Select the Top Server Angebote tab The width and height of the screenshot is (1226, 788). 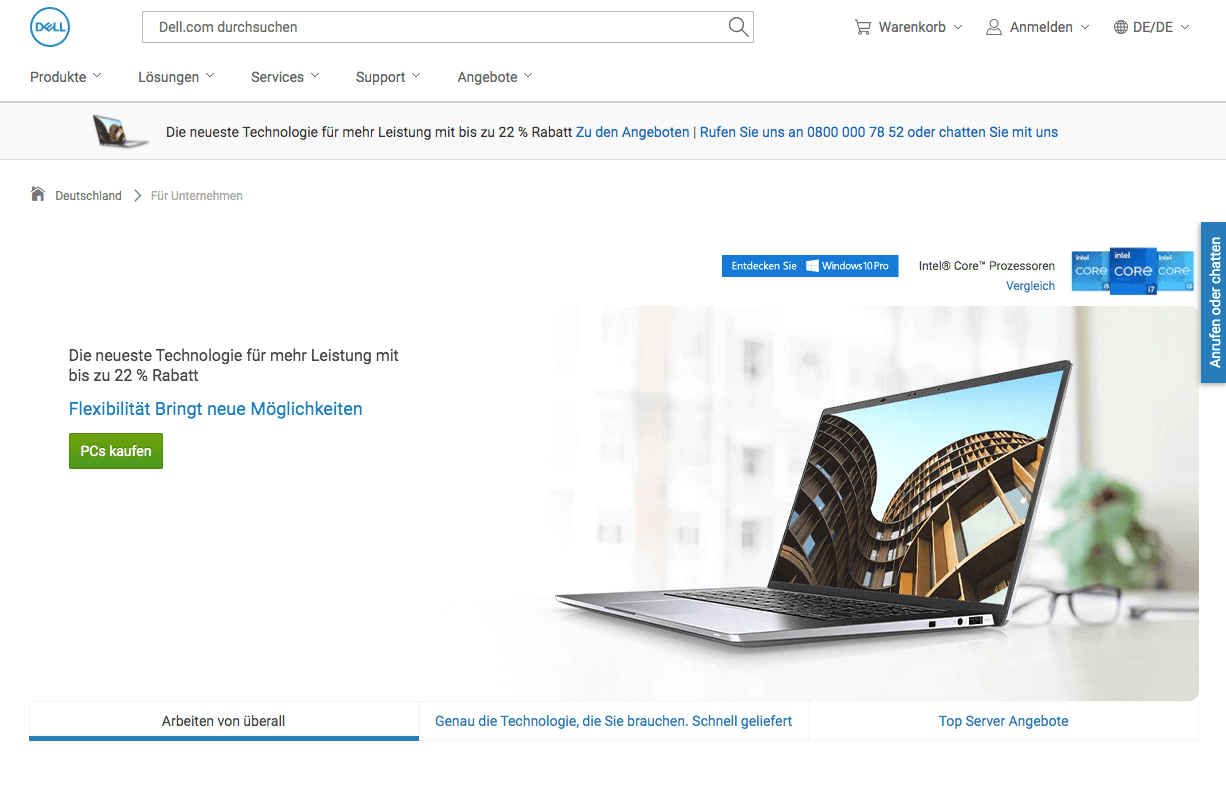pos(1003,721)
